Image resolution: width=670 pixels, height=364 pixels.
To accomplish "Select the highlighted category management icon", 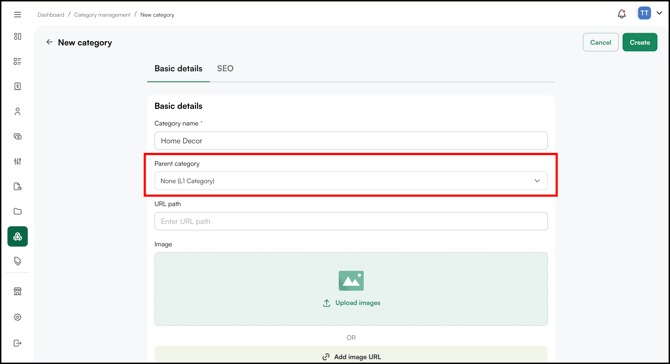I will point(18,236).
